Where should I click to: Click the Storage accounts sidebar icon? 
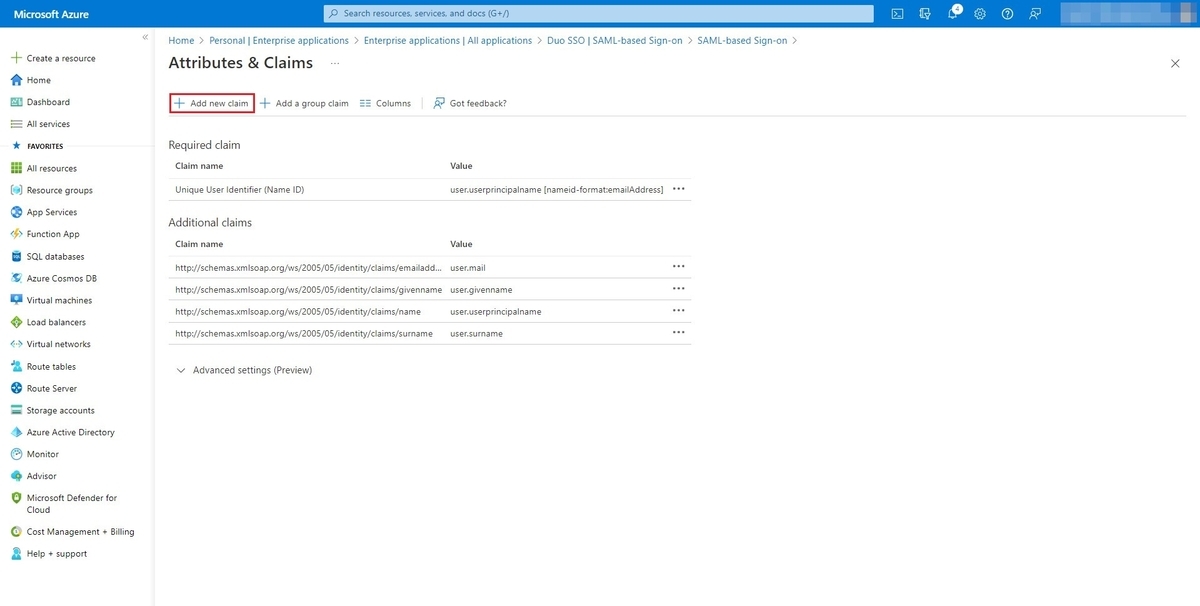[x=16, y=410]
